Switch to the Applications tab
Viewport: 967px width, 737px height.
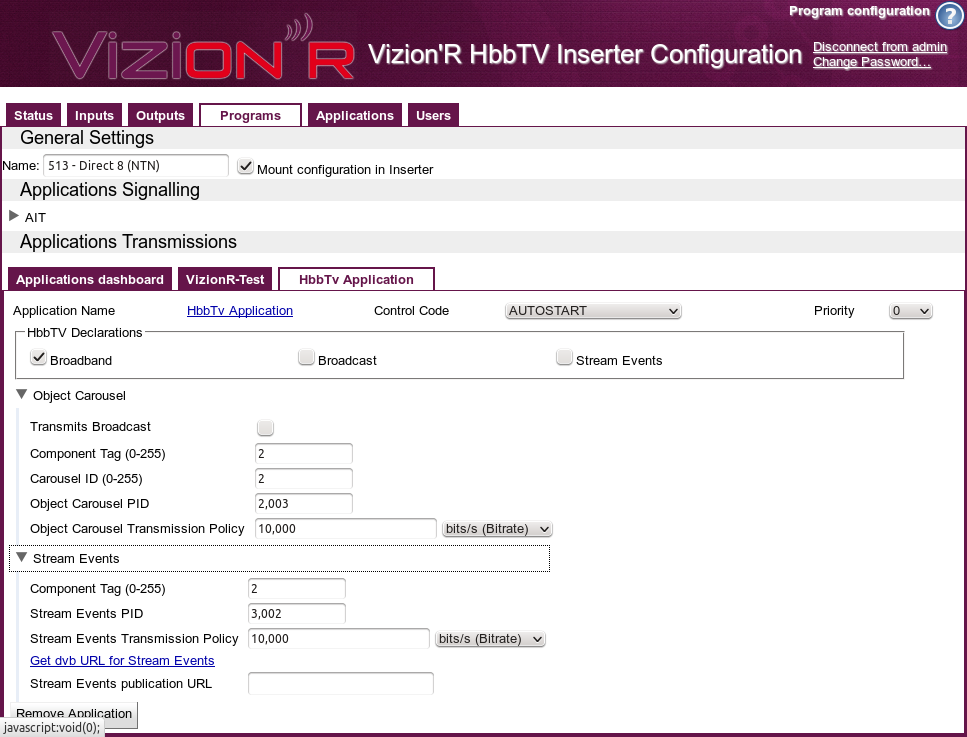point(354,116)
